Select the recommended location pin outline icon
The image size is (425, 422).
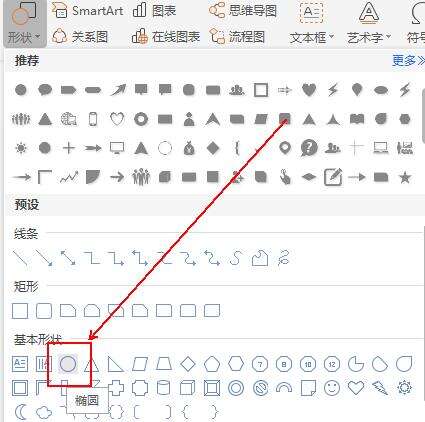285,148
